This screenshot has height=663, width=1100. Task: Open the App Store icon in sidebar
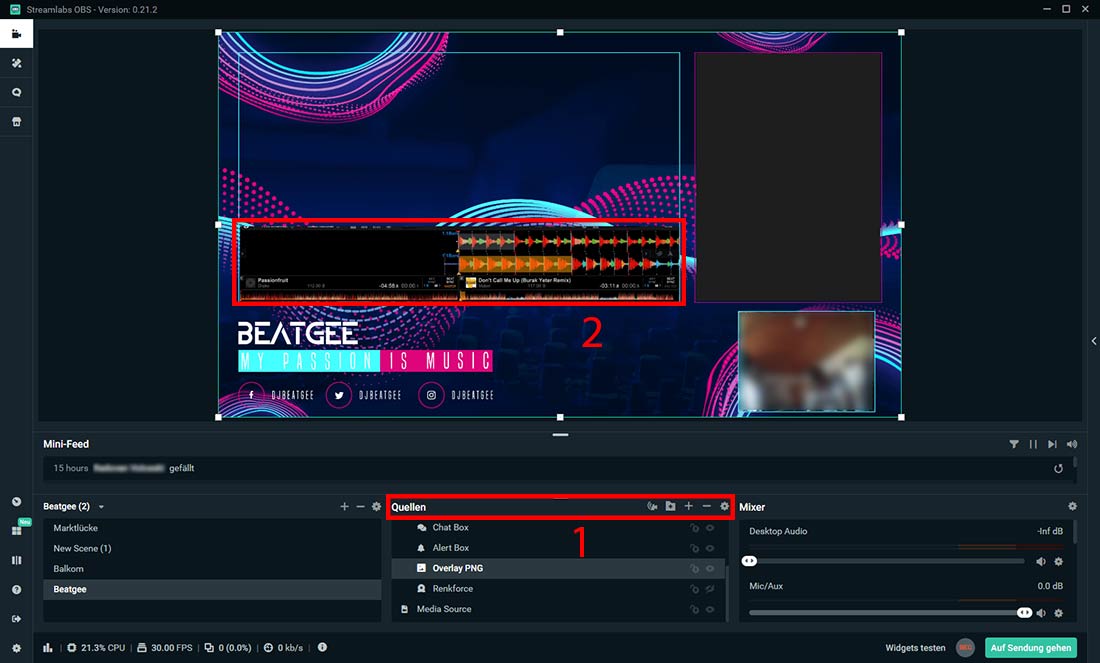[x=16, y=121]
